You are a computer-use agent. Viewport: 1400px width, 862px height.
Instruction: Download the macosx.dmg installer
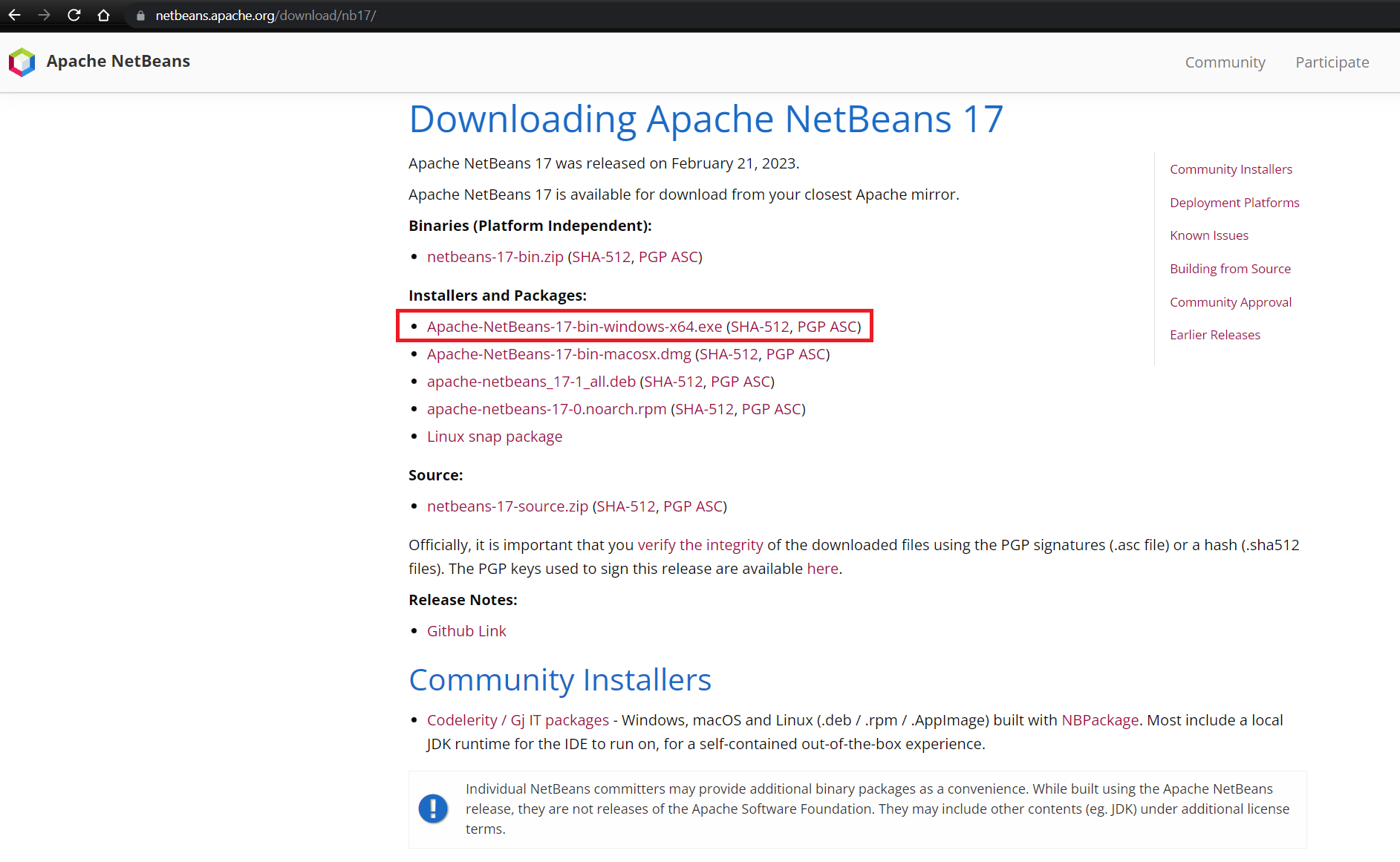click(559, 354)
